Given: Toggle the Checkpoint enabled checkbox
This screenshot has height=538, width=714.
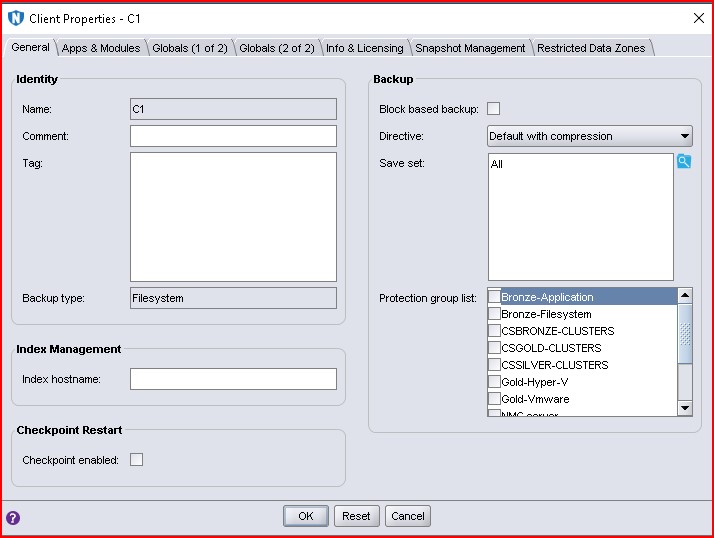Looking at the screenshot, I should click(137, 460).
